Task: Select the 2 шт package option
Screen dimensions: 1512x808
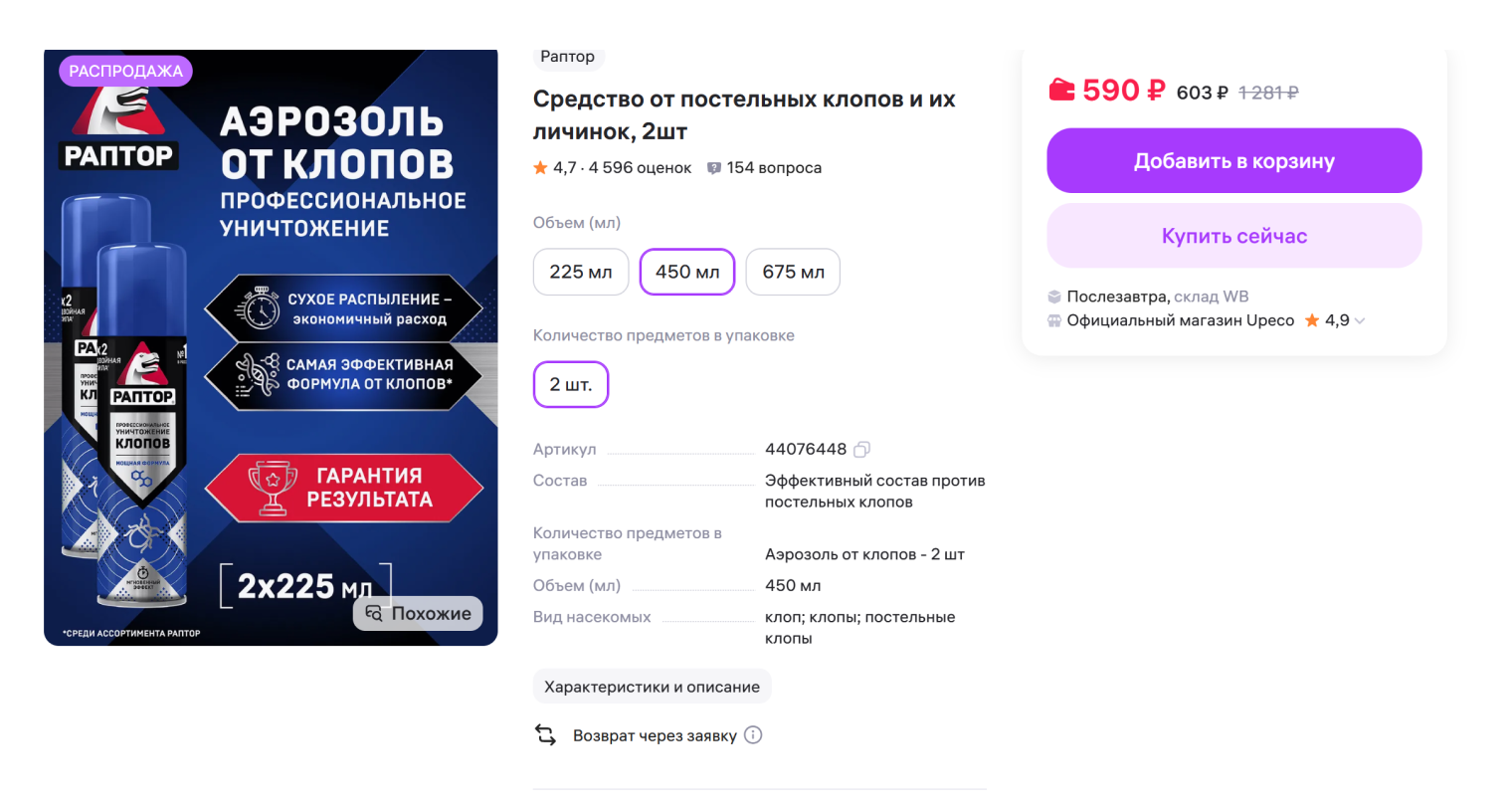Action: [570, 384]
